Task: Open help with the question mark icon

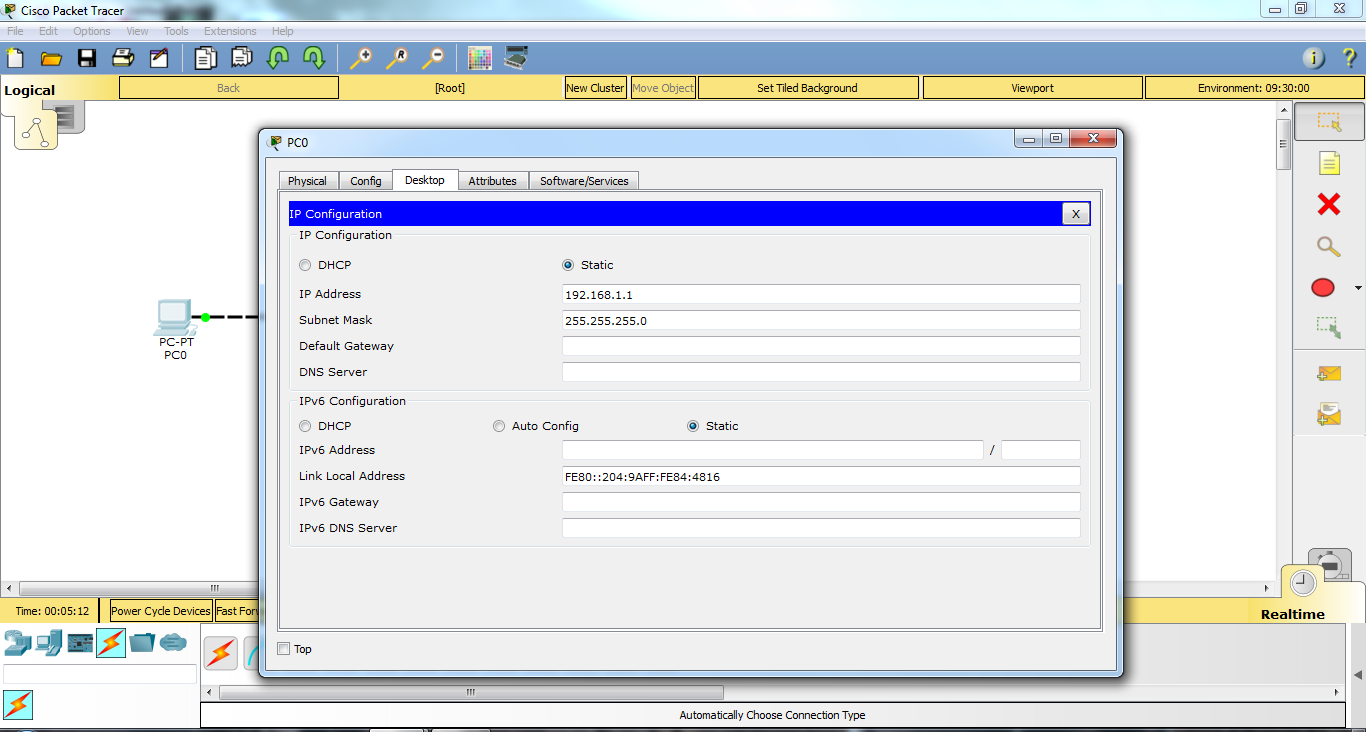Action: [1349, 58]
